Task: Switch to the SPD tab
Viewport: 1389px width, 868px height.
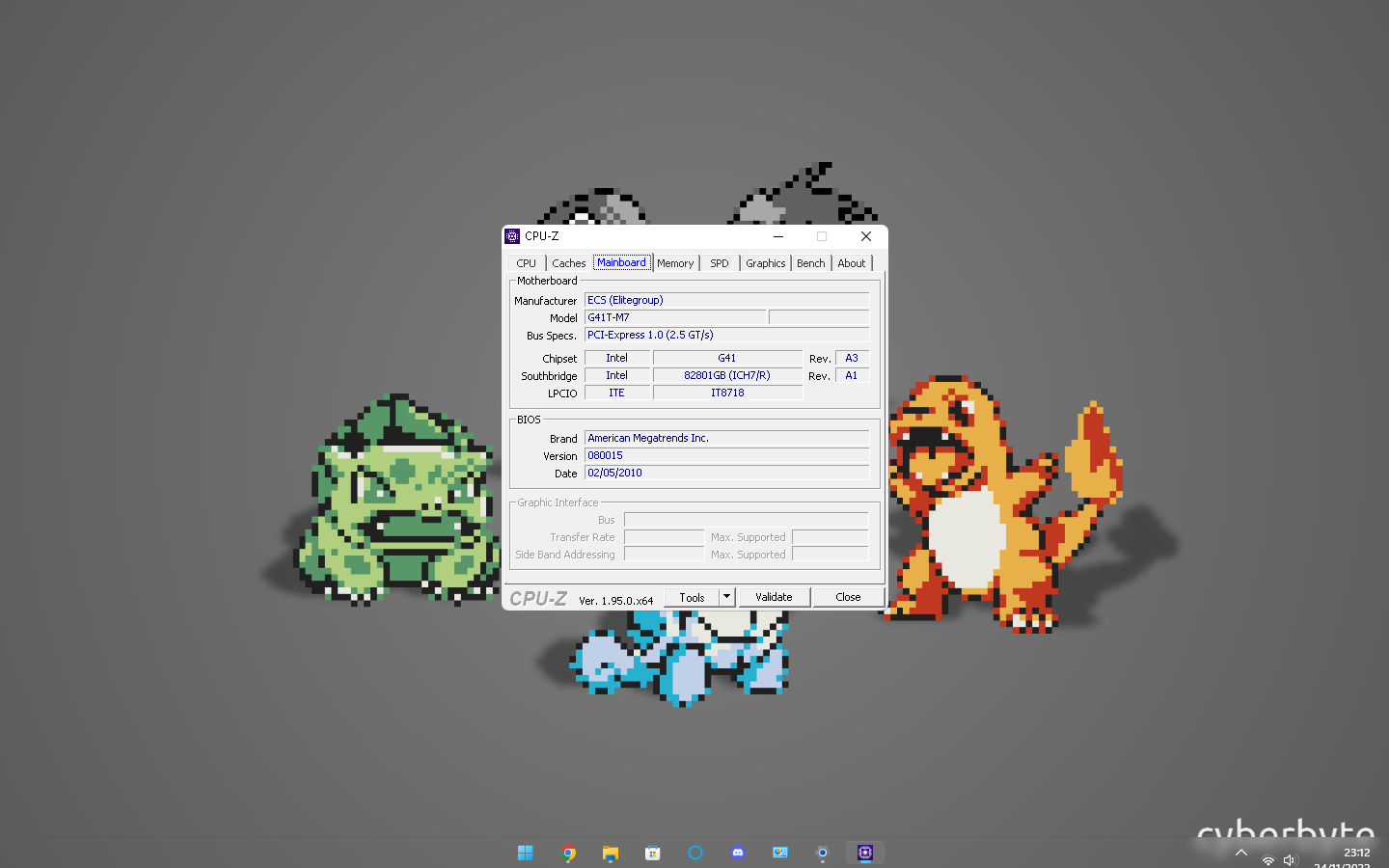Action: click(x=720, y=263)
